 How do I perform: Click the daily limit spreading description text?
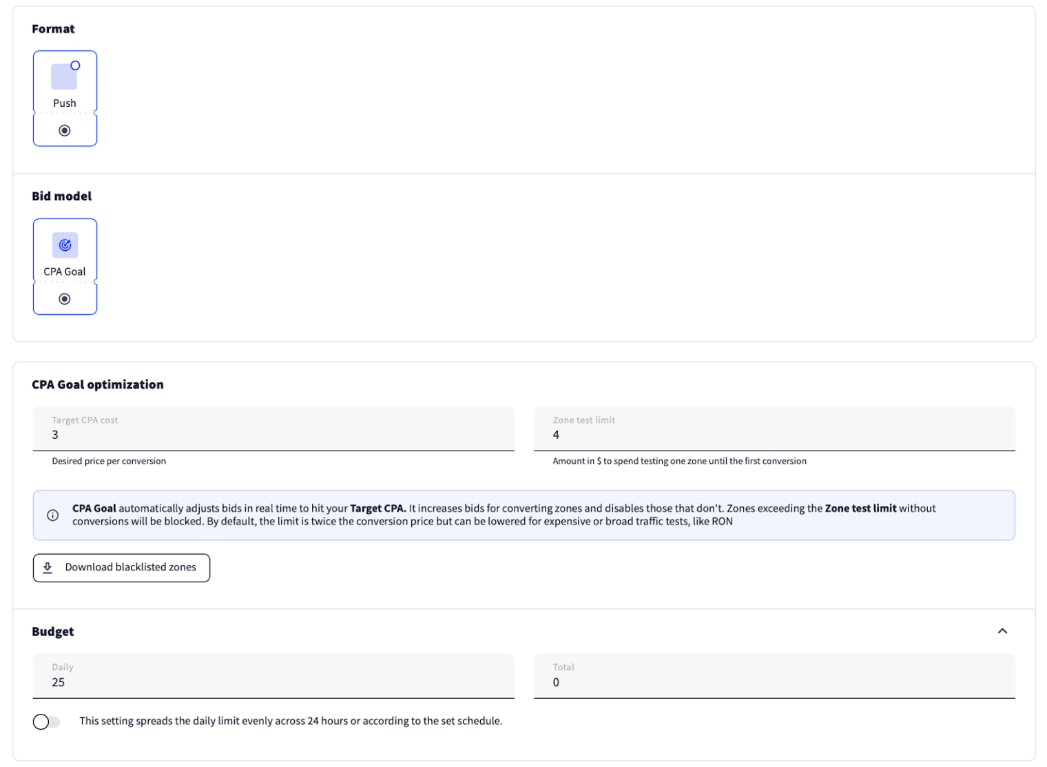coord(290,722)
